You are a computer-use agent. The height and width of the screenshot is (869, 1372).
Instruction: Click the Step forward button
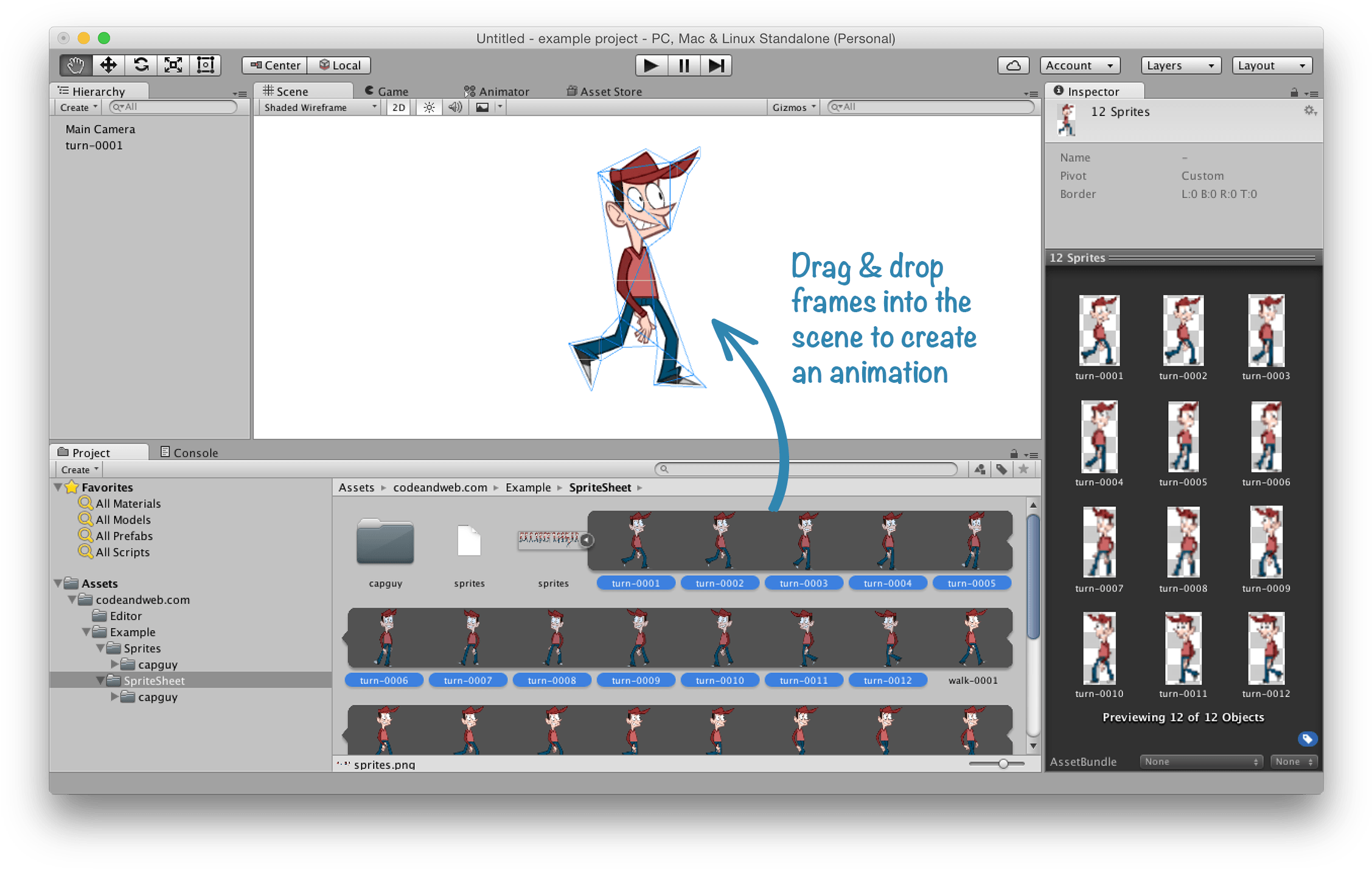pyautogui.click(x=716, y=65)
